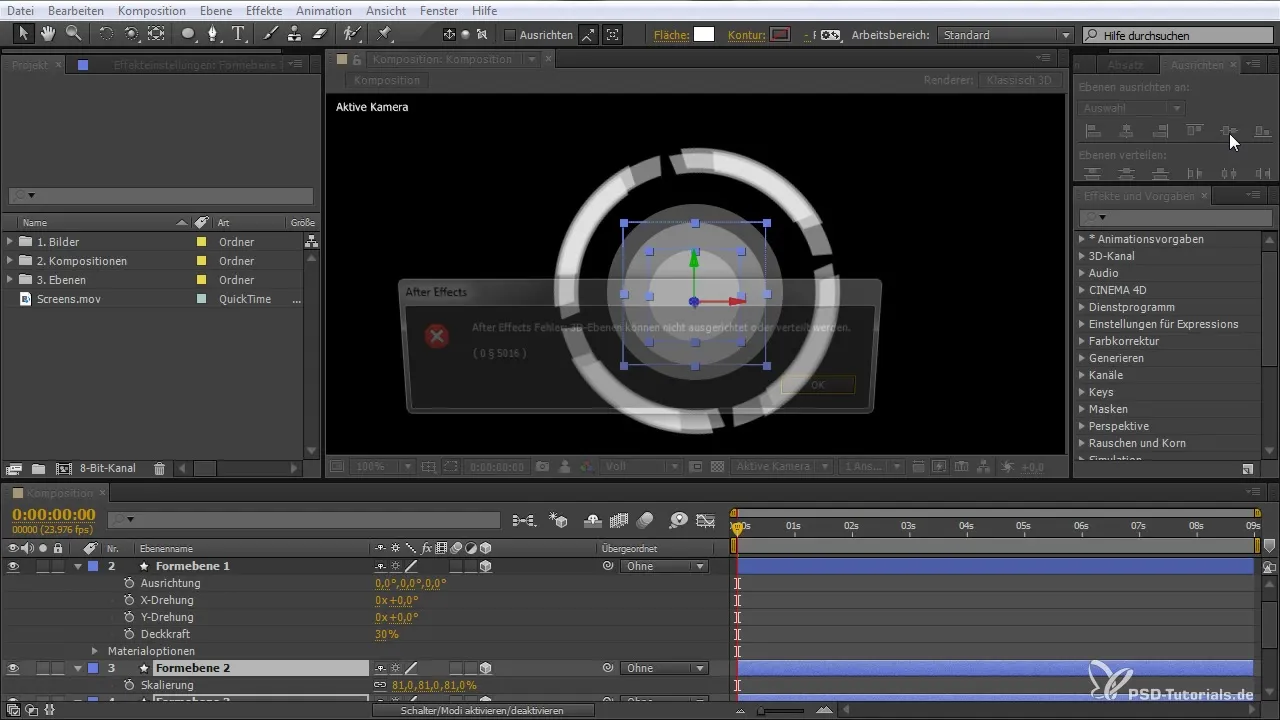Create new folder in Project panel
Screen dimensions: 1280x720
point(38,468)
